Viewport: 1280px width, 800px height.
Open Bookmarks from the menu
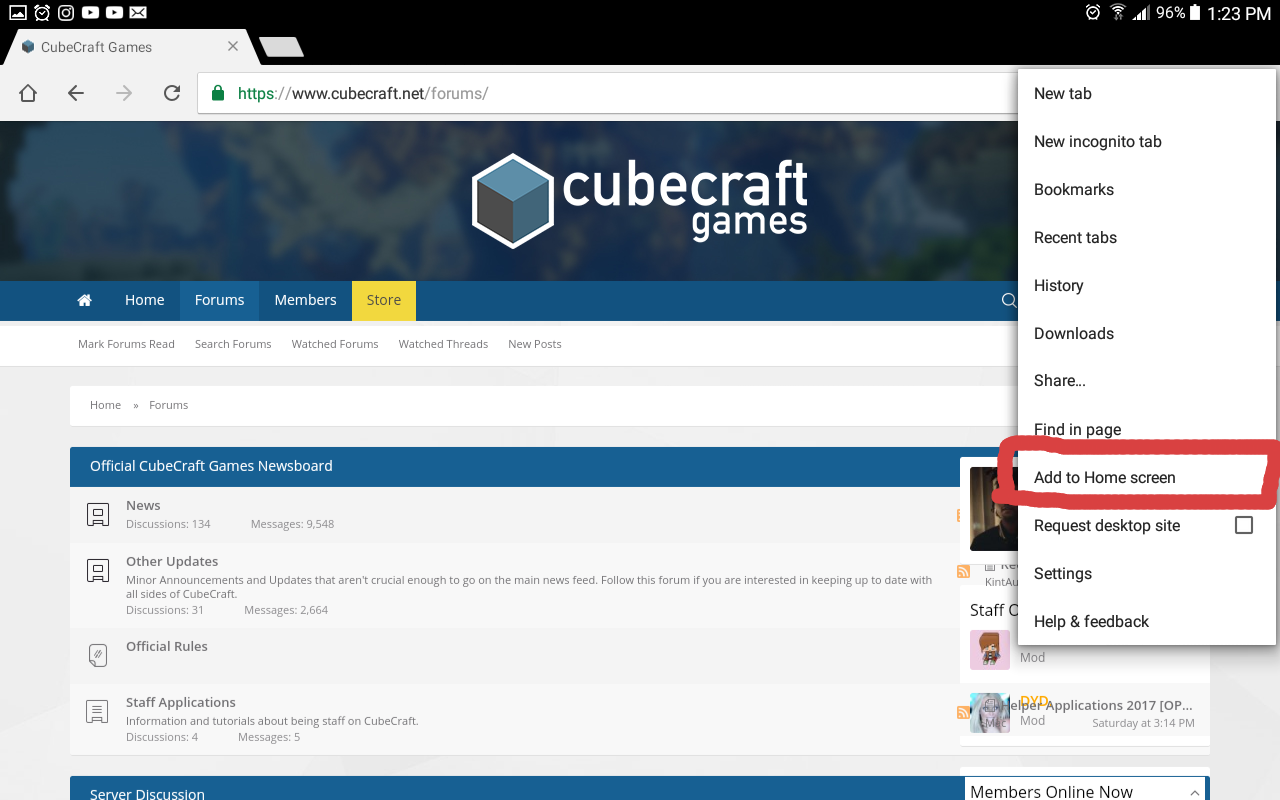coord(1147,189)
